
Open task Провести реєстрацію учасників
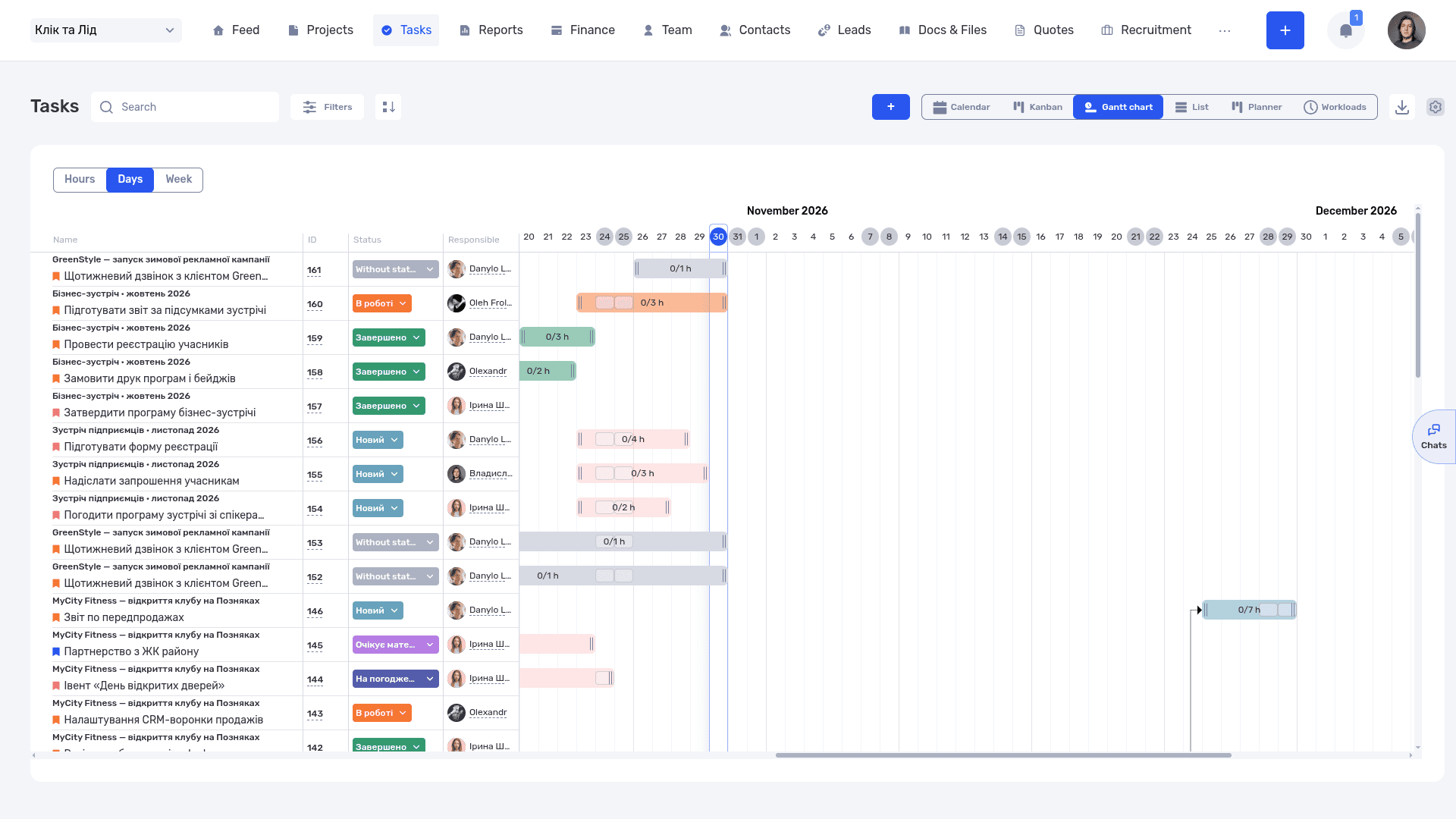click(146, 344)
